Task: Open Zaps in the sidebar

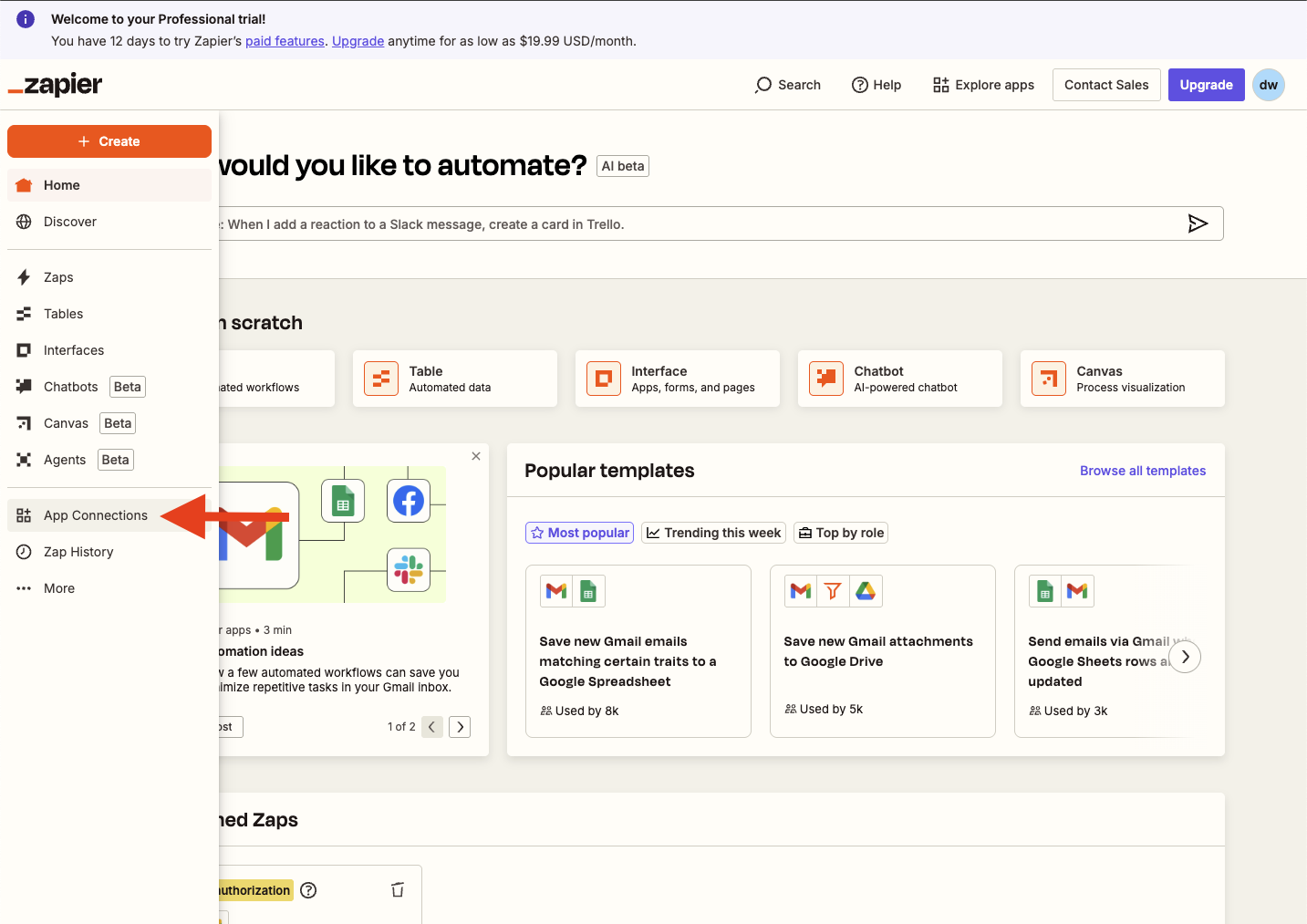Action: [x=109, y=277]
